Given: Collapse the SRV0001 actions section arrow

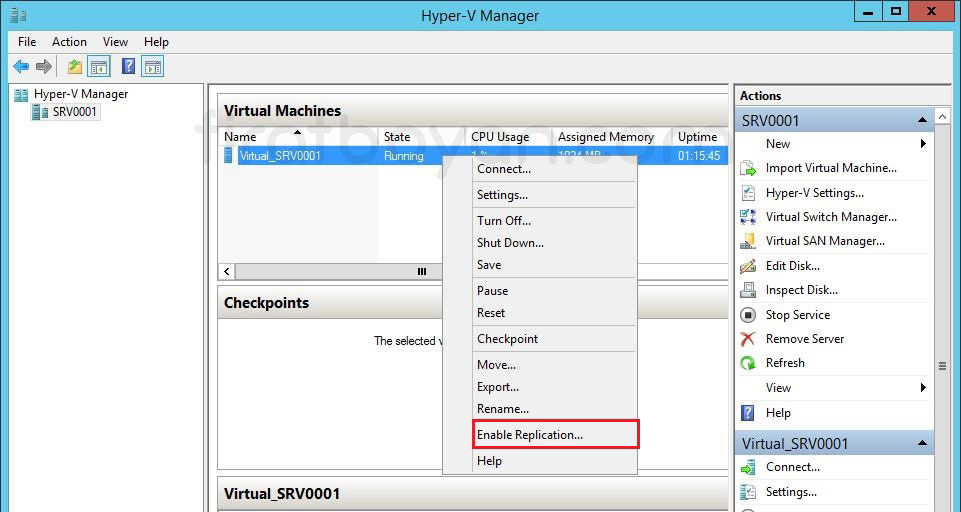Looking at the screenshot, I should (922, 120).
